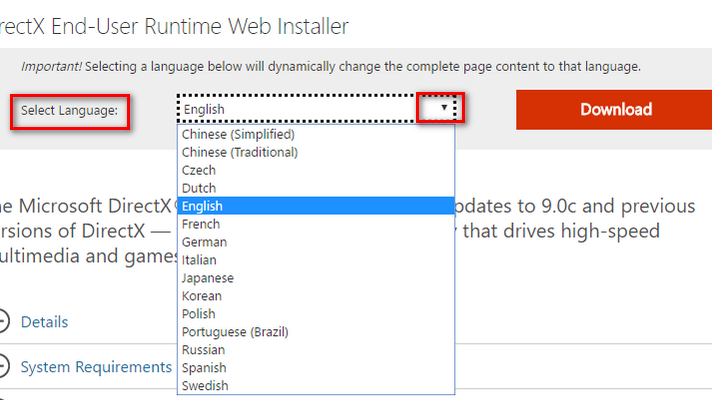Image resolution: width=712 pixels, height=400 pixels.
Task: Select Chinese (Simplified) from the list
Action: tap(316, 134)
